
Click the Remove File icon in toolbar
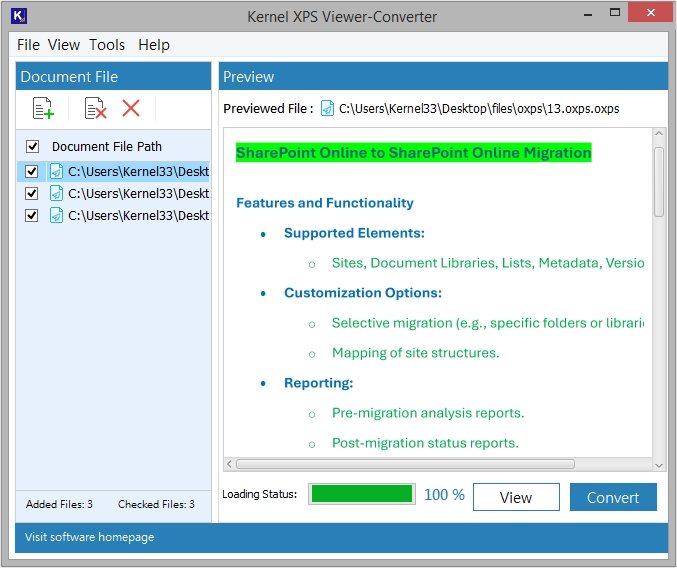[x=95, y=108]
